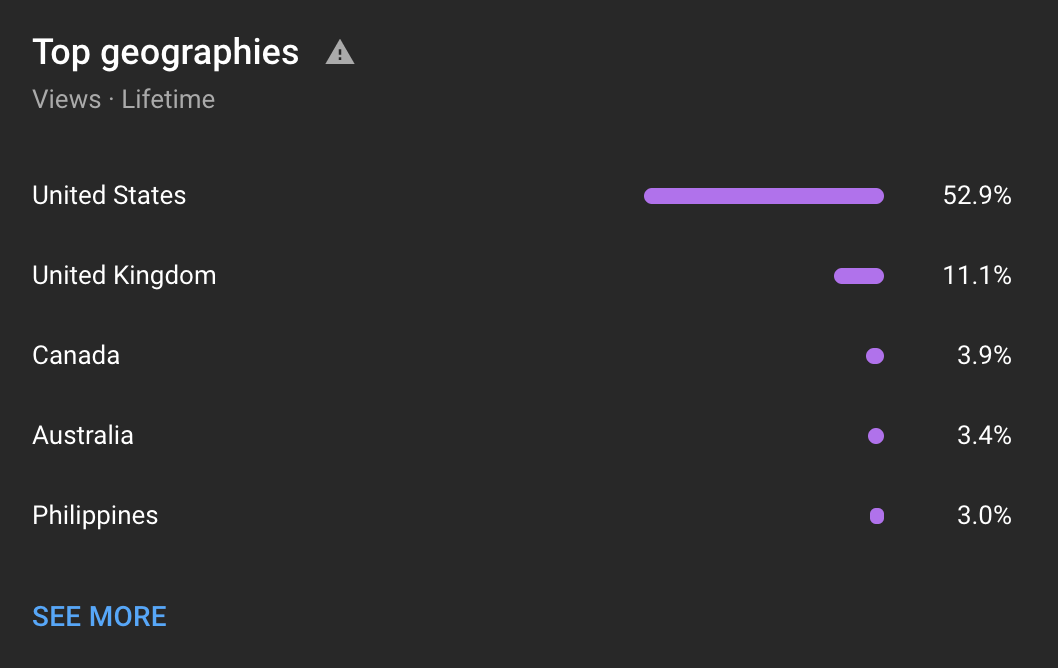Select the Australia row label

pyautogui.click(x=83, y=435)
